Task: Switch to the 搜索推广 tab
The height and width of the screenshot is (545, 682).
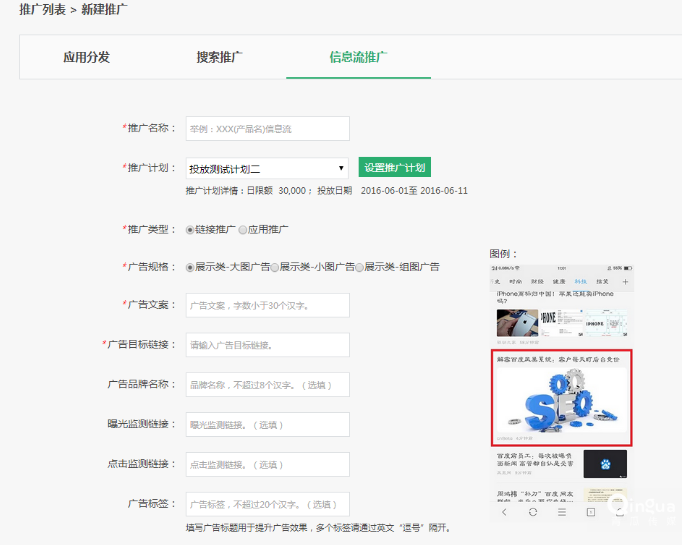Action: click(x=219, y=57)
